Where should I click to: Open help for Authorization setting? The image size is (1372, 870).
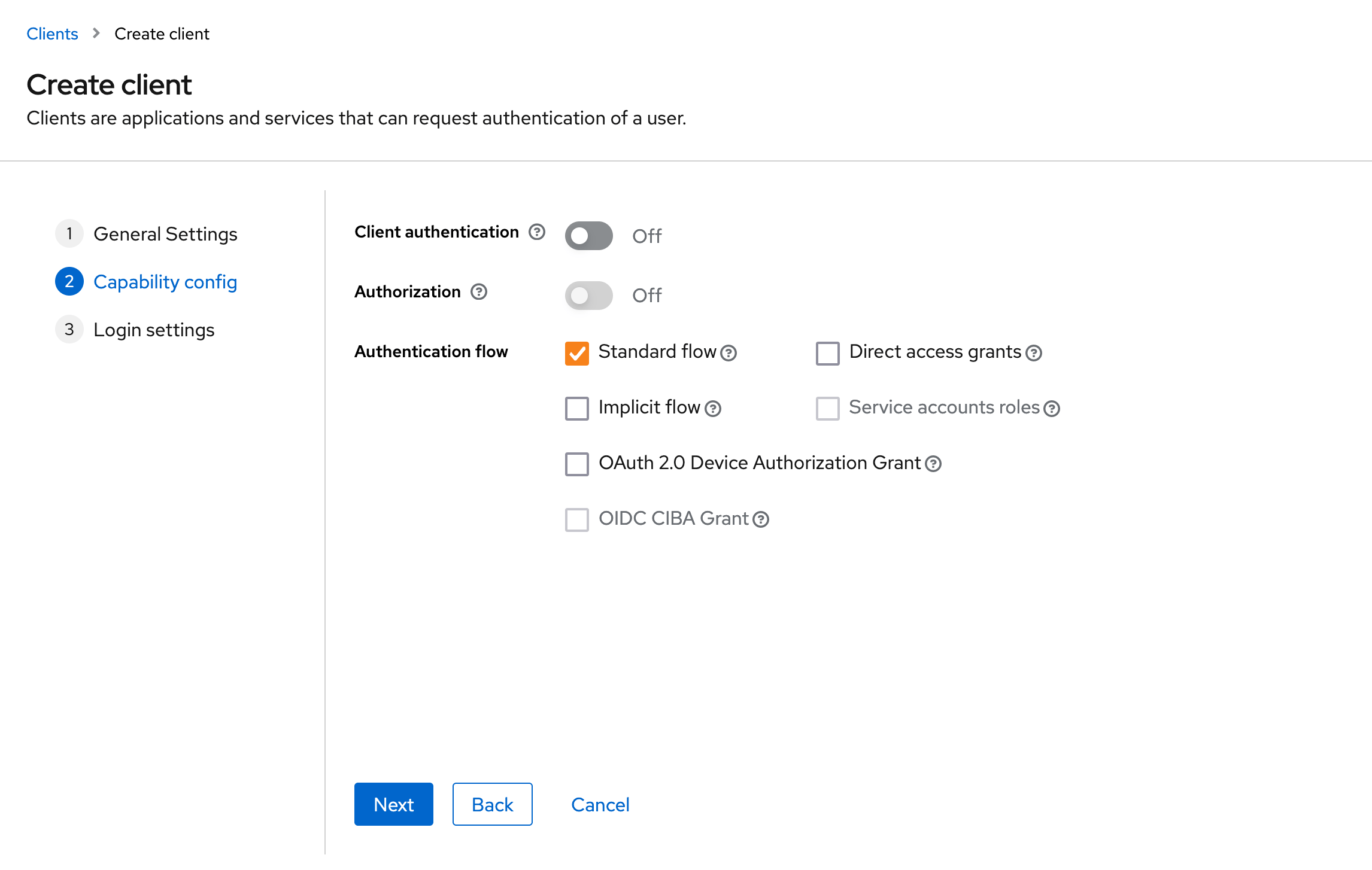pos(479,293)
